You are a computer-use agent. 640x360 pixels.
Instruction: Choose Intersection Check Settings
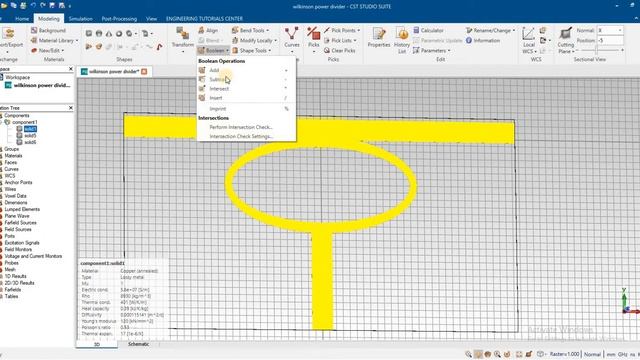[241, 136]
